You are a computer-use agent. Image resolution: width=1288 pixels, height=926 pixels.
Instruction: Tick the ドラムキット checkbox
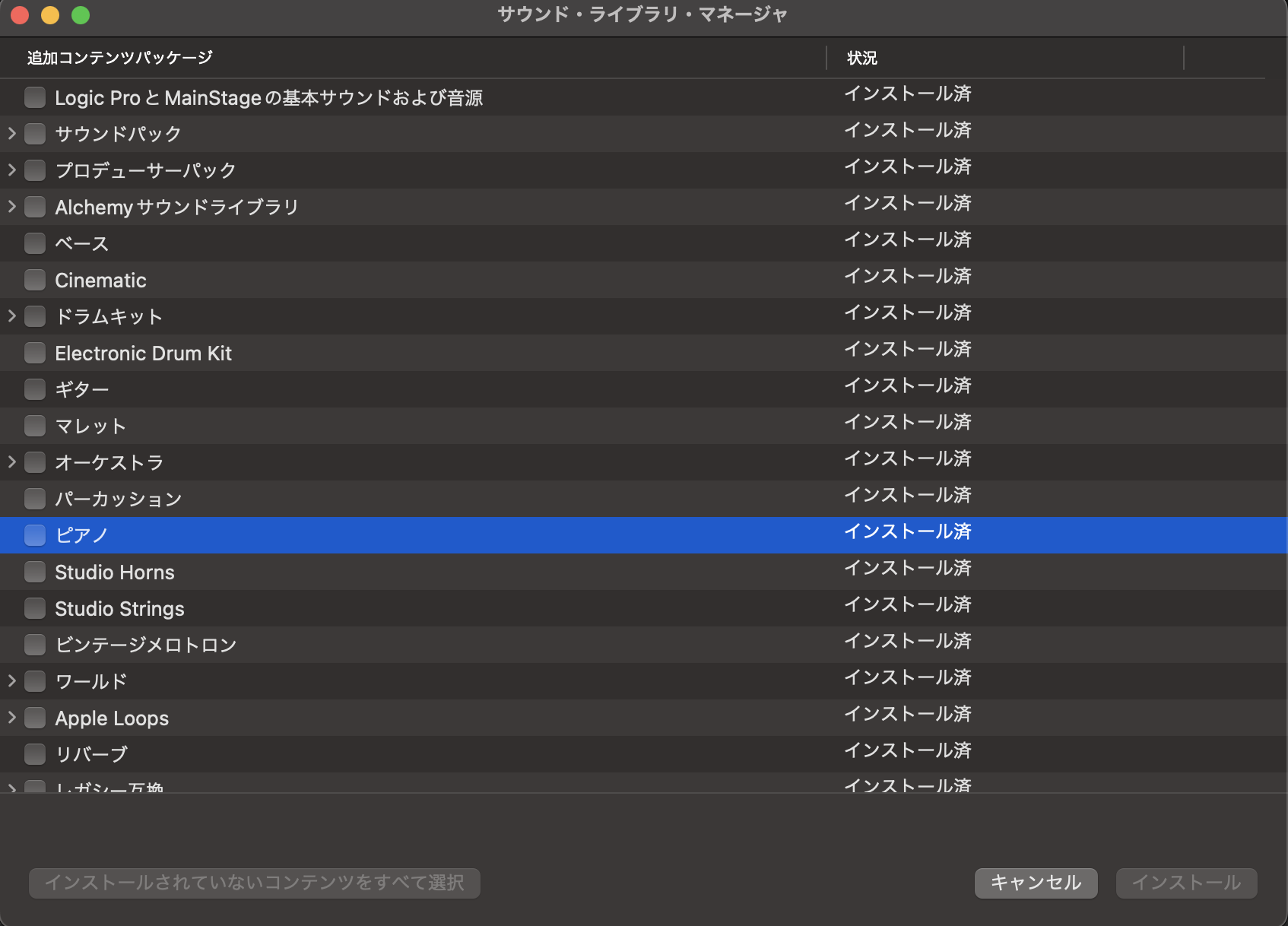pyautogui.click(x=35, y=316)
